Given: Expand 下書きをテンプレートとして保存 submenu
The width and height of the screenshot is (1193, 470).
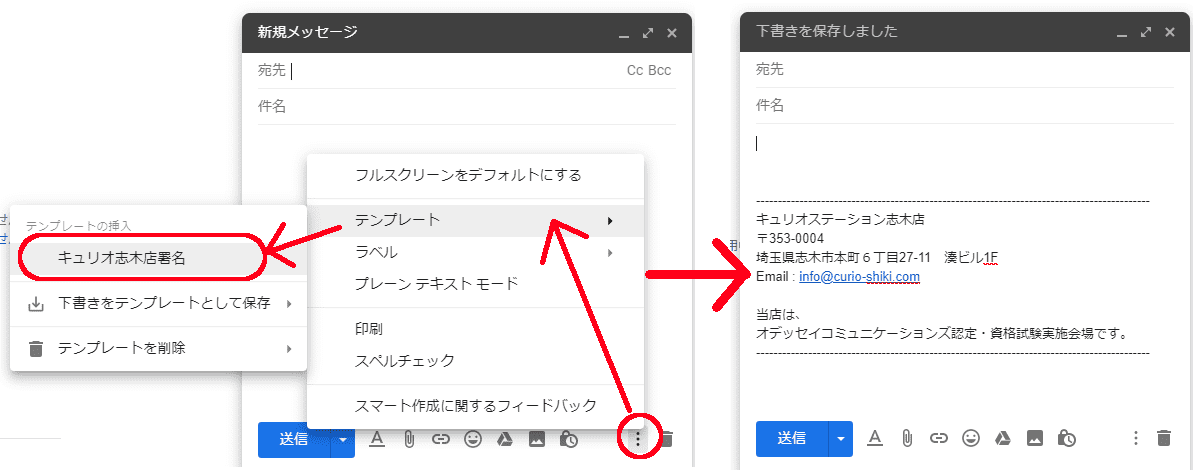Looking at the screenshot, I should pyautogui.click(x=158, y=304).
